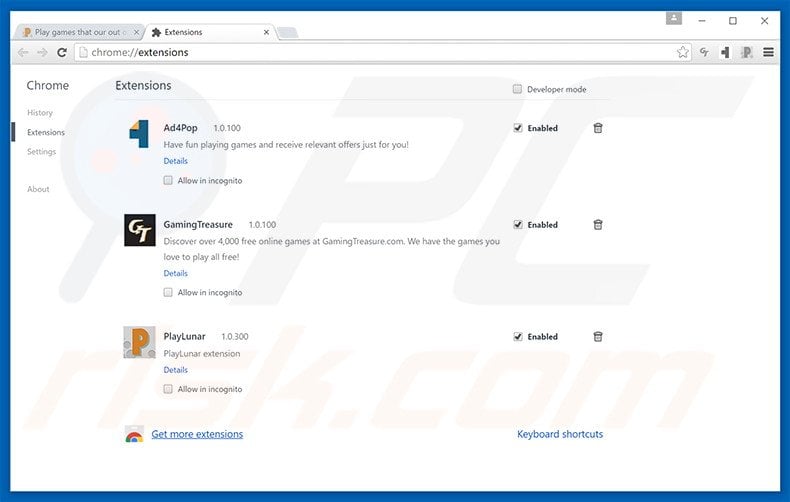Allow Ad4Pop in incognito
The image size is (790, 502).
pyautogui.click(x=168, y=180)
